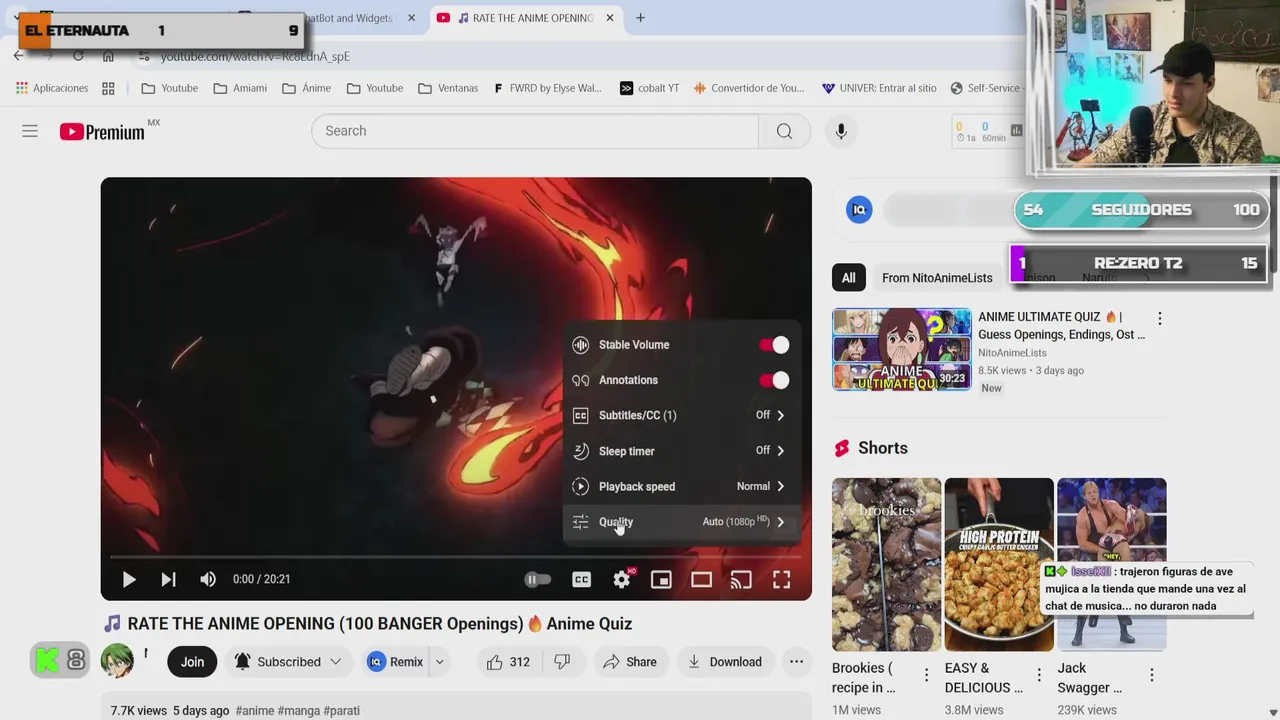This screenshot has width=1280, height=720.
Task: Open a new browser tab
Action: point(640,18)
